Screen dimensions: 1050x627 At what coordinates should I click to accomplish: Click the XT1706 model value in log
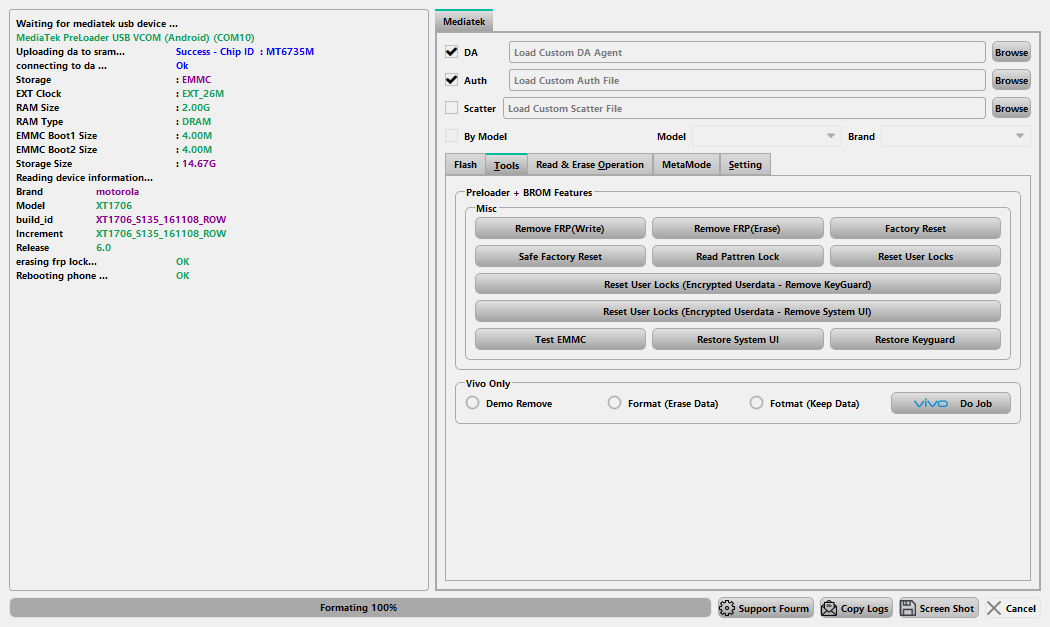[x=114, y=206]
